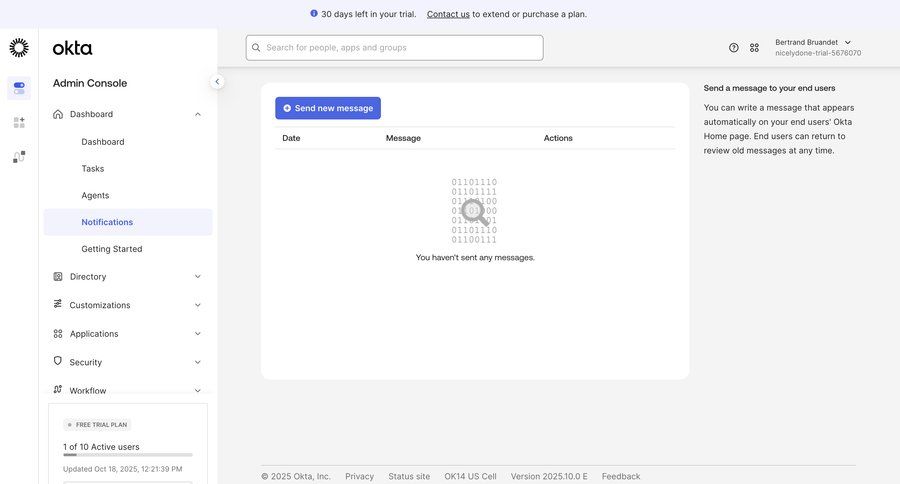
Task: Click the Version 2025.10.0 E footer link
Action: pyautogui.click(x=549, y=477)
